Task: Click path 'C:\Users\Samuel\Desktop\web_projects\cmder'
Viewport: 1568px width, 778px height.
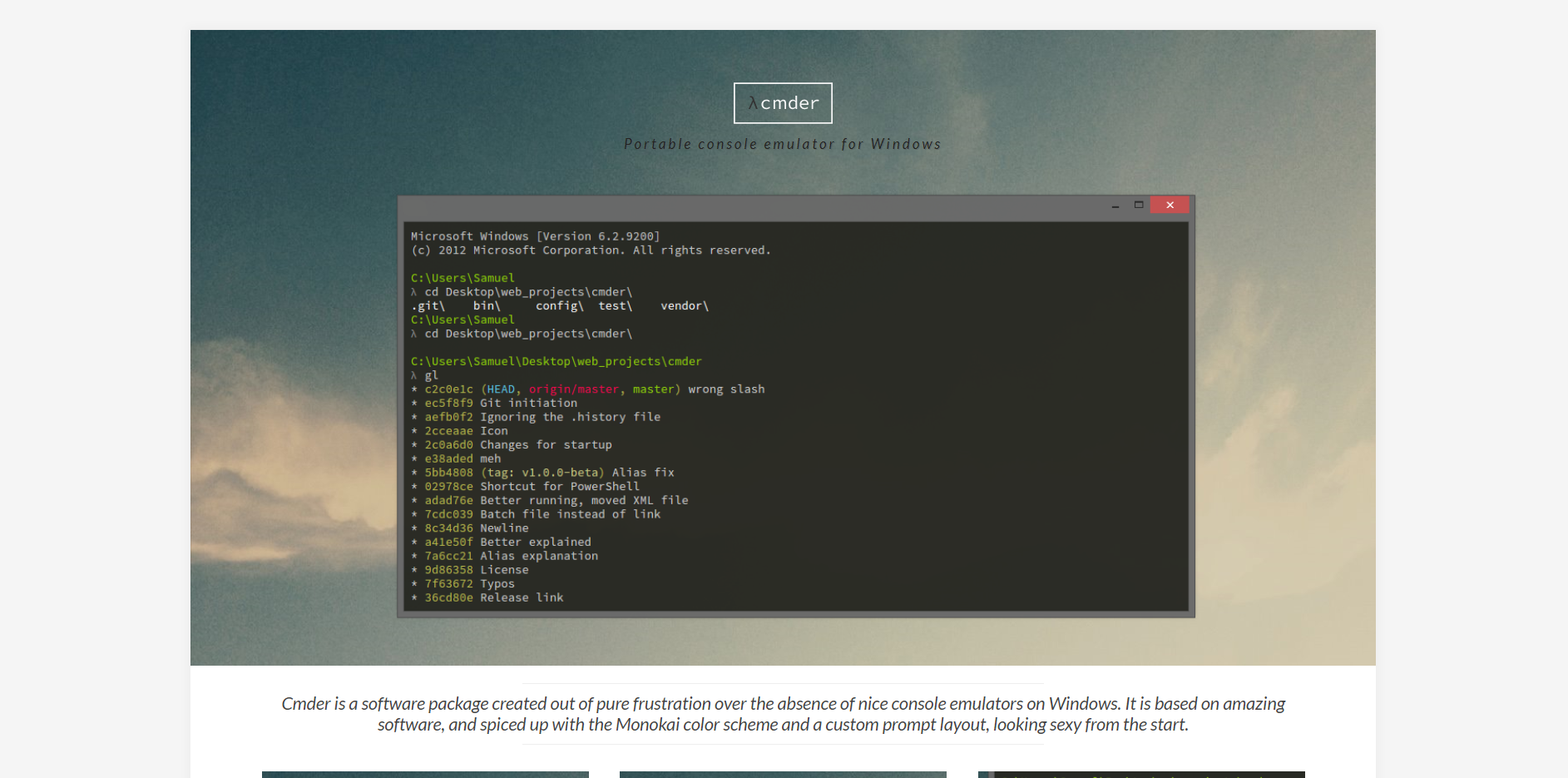Action: tap(556, 361)
